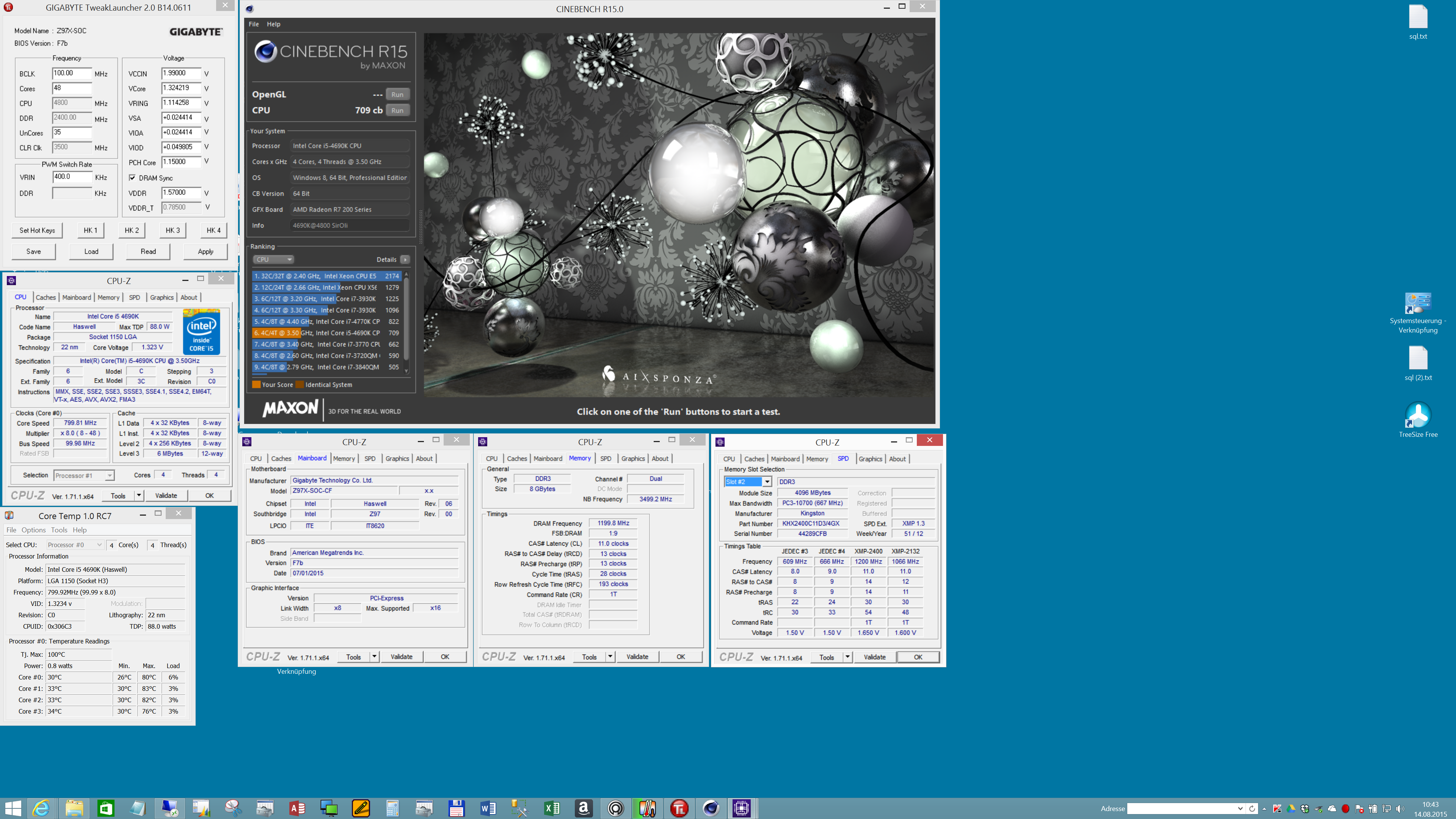
Task: Select Systemsteuerung shortcut on the desktop
Action: click(x=1418, y=312)
